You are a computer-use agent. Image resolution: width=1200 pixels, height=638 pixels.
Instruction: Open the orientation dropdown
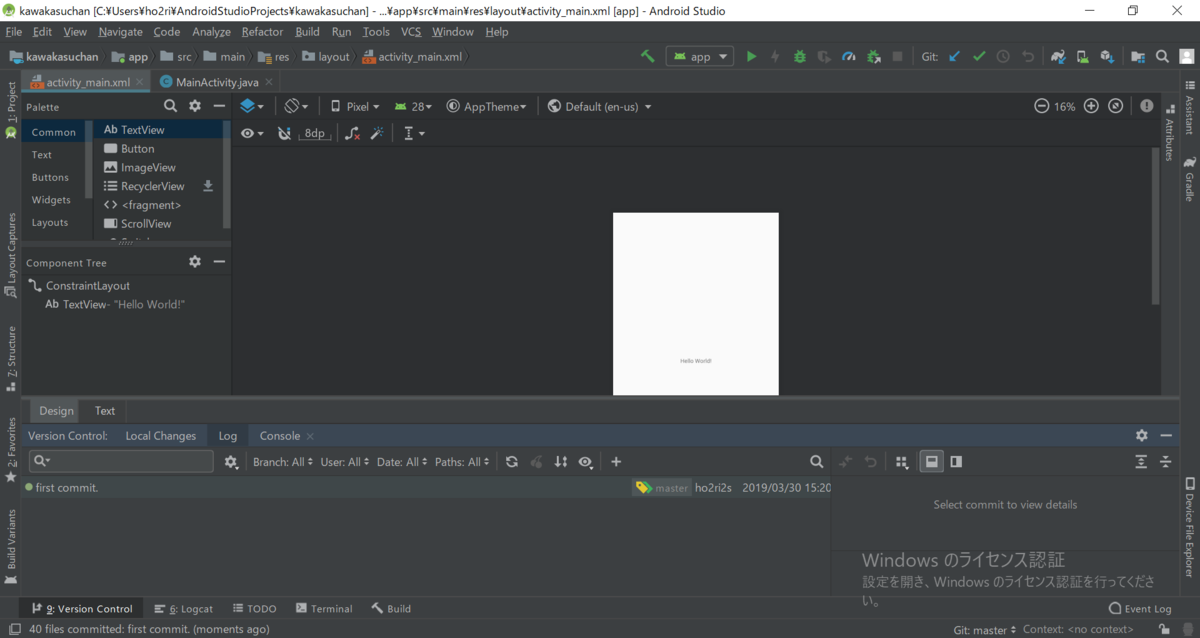pos(297,106)
